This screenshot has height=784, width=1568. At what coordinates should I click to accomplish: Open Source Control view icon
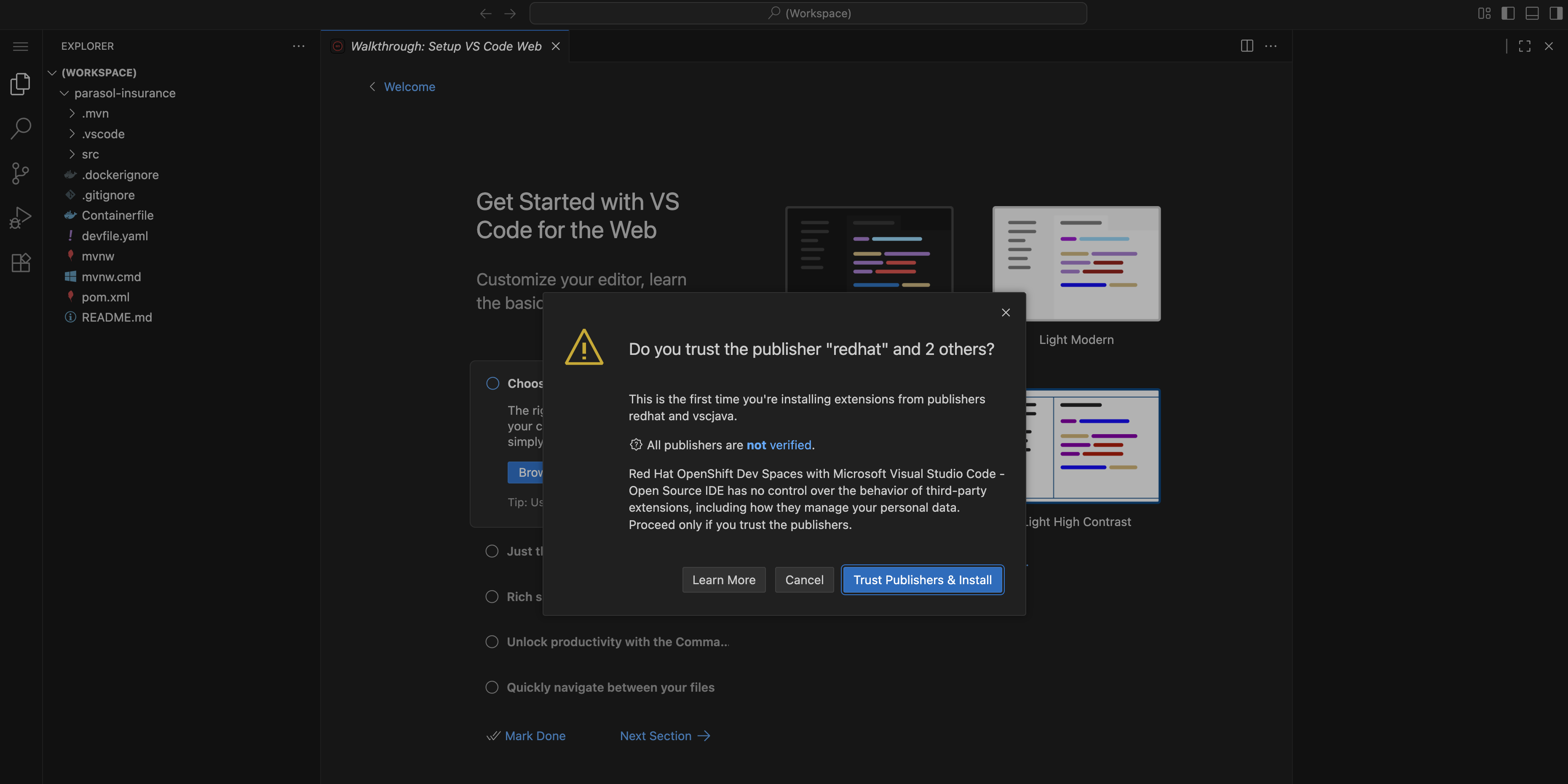[21, 173]
